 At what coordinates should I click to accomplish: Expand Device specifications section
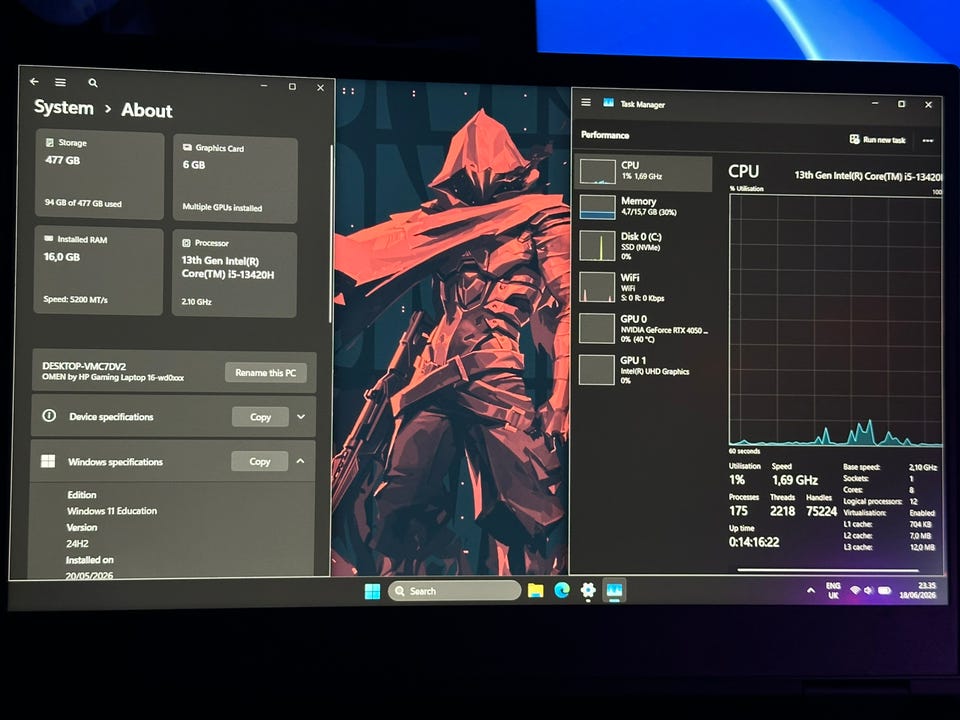tap(301, 417)
